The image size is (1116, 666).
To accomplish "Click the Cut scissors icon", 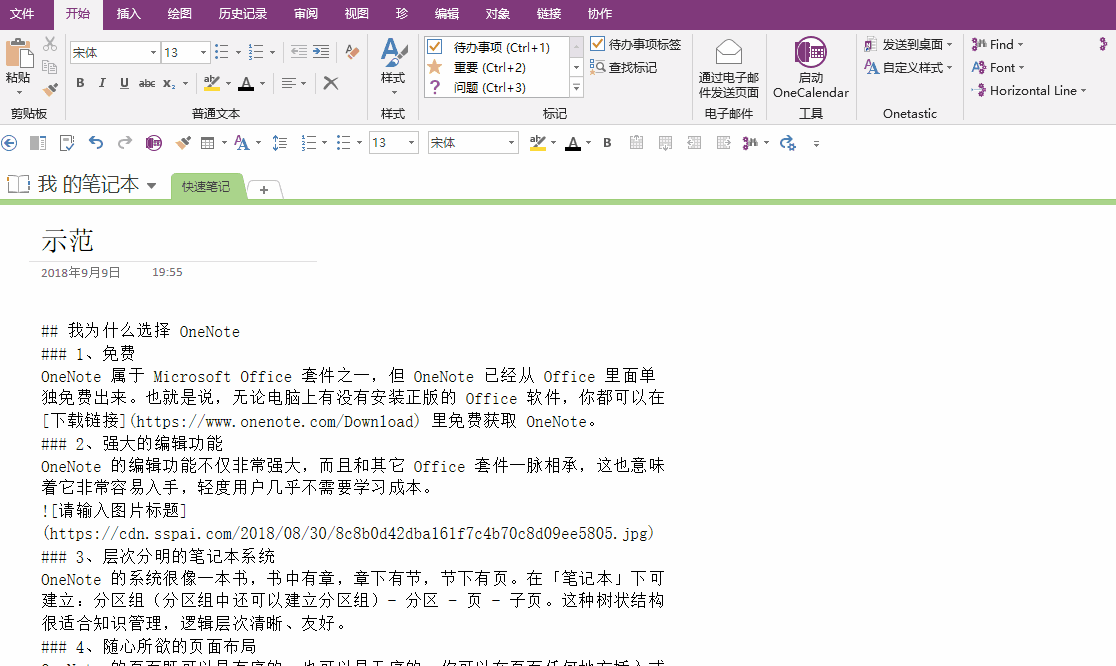I will click(50, 44).
